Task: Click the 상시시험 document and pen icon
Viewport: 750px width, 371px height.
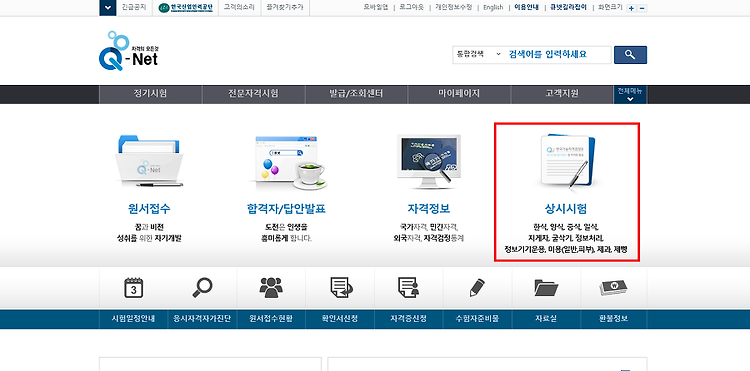Action: point(567,162)
